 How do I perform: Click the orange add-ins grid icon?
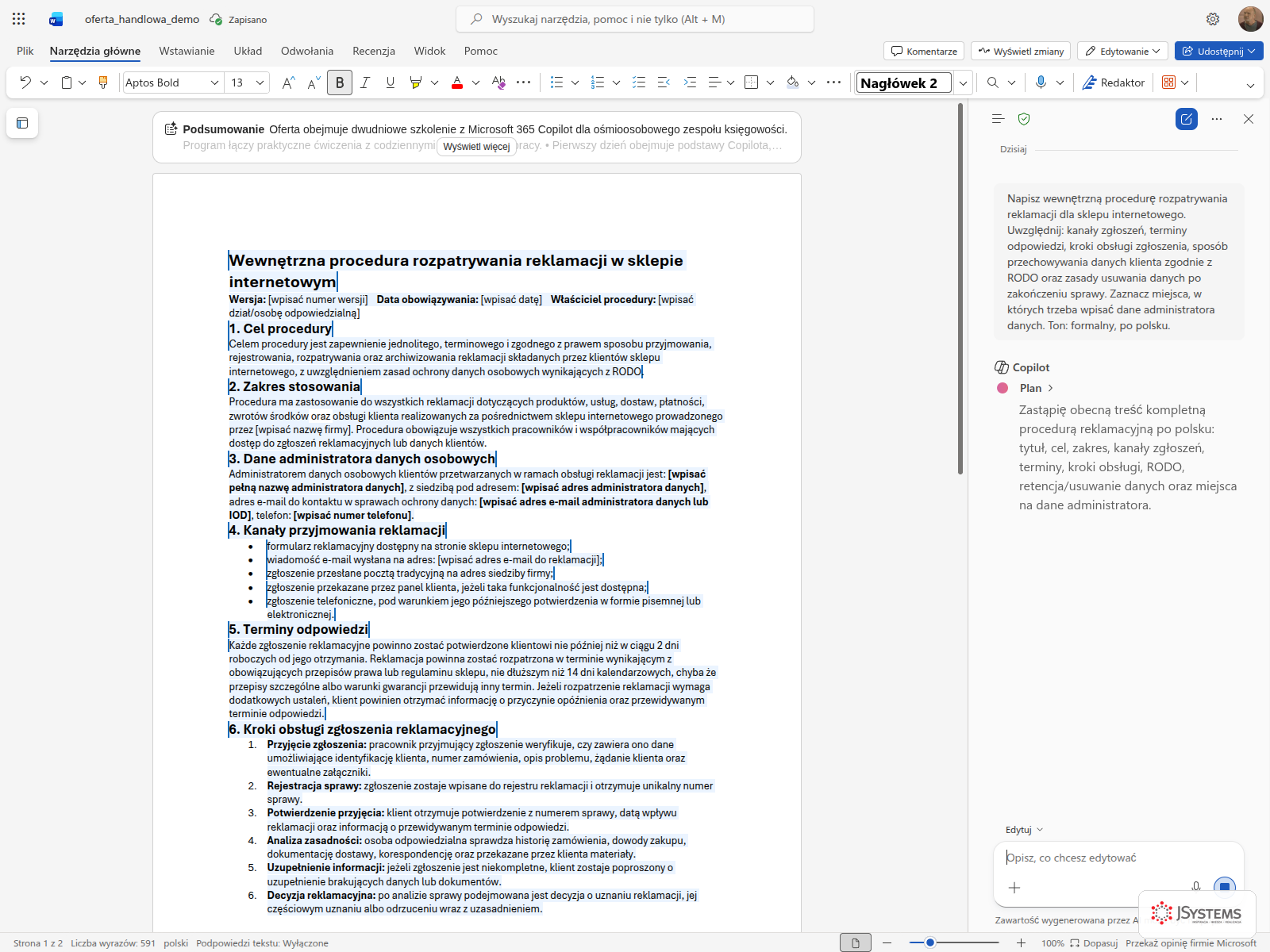point(1168,83)
